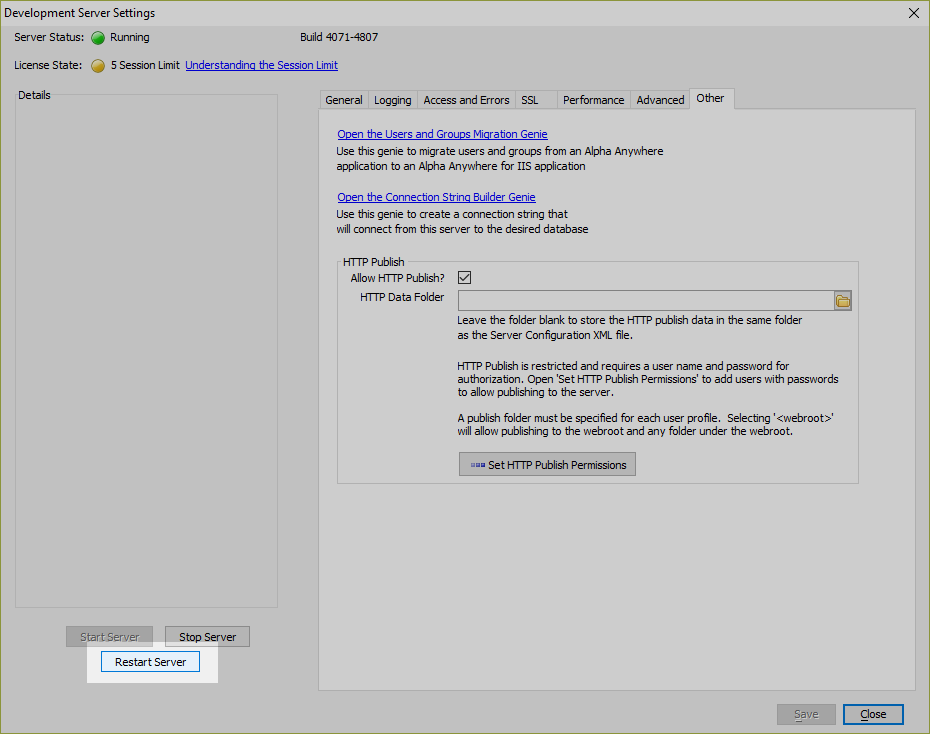Click the Save button
This screenshot has width=930, height=734.
point(806,714)
